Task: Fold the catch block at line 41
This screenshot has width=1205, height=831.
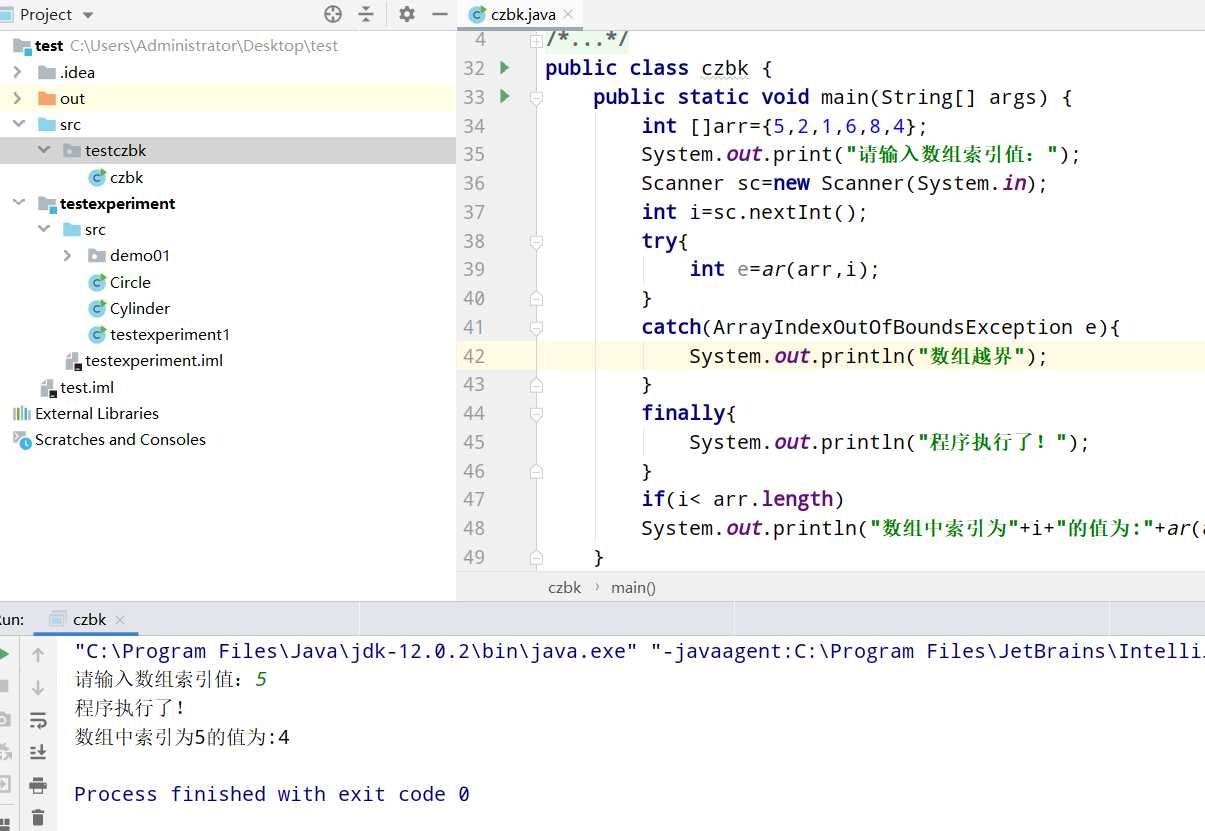Action: pyautogui.click(x=536, y=327)
